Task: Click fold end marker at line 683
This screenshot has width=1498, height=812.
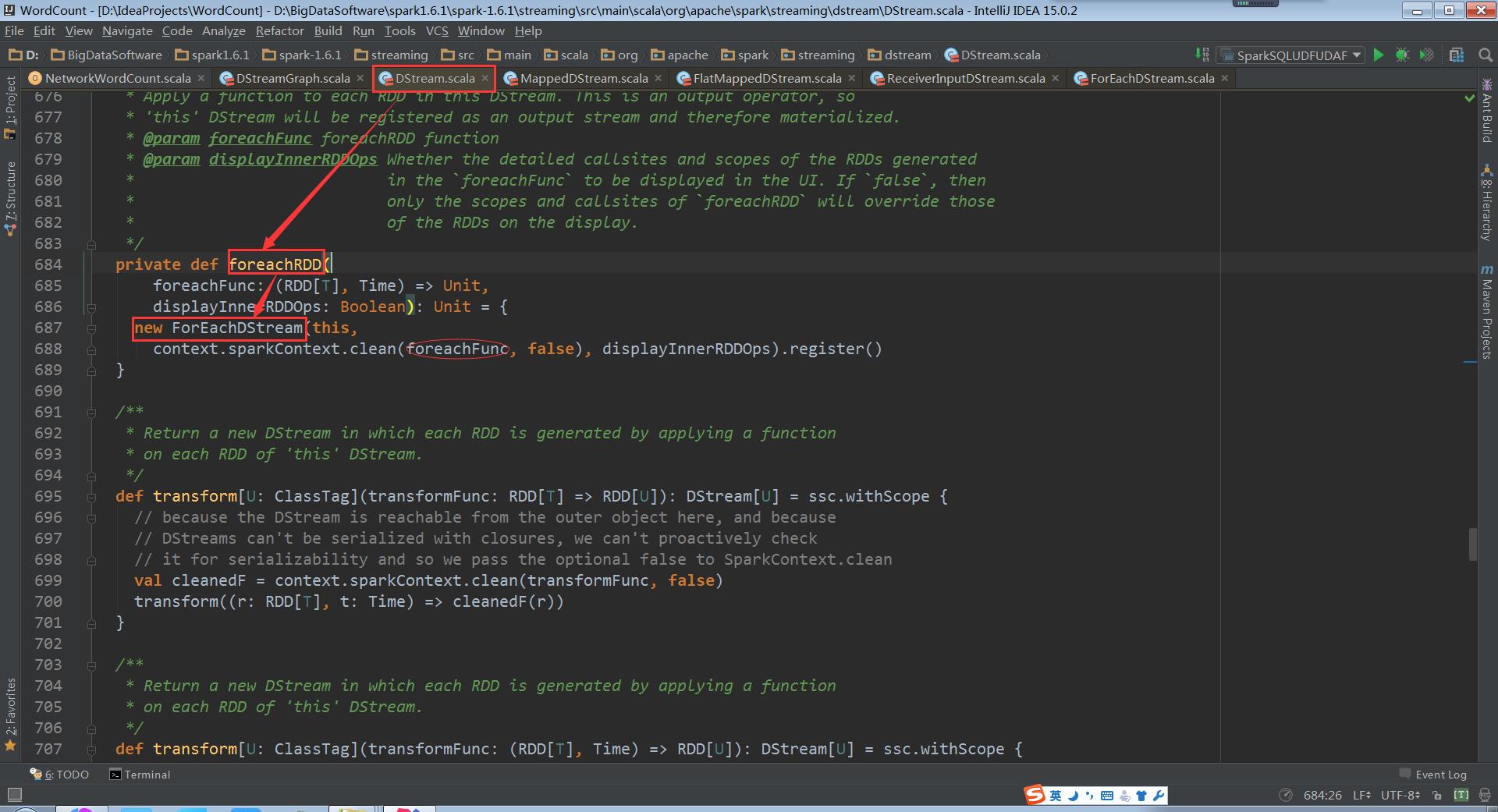Action: tap(92, 243)
